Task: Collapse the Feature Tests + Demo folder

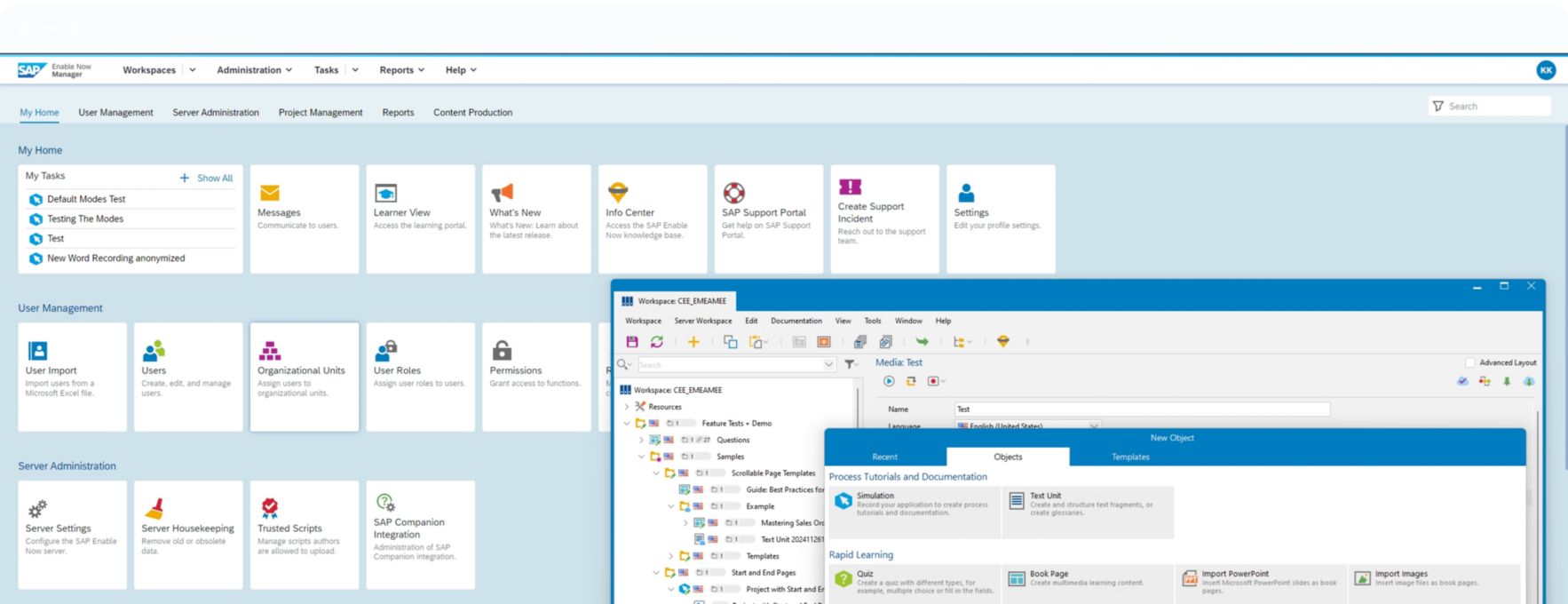Action: (x=627, y=424)
